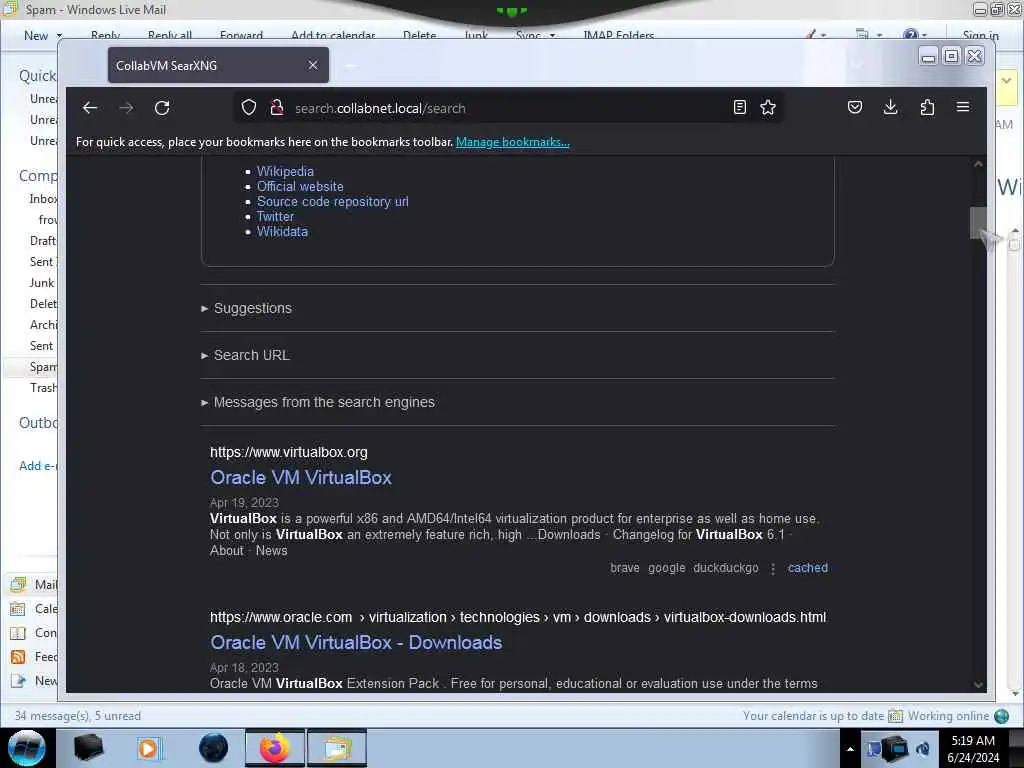Open the Windows Start button

pyautogui.click(x=27, y=748)
